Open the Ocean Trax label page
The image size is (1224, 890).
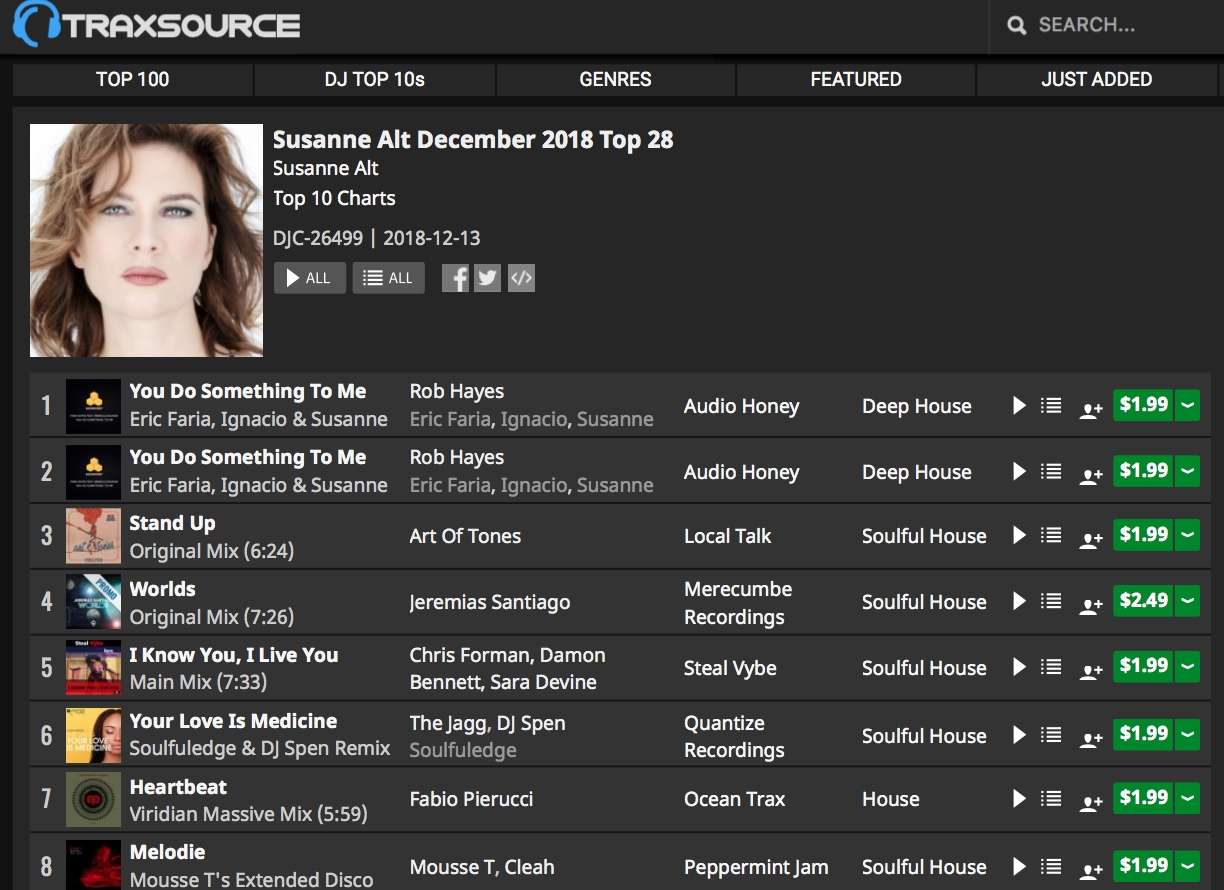[x=734, y=799]
